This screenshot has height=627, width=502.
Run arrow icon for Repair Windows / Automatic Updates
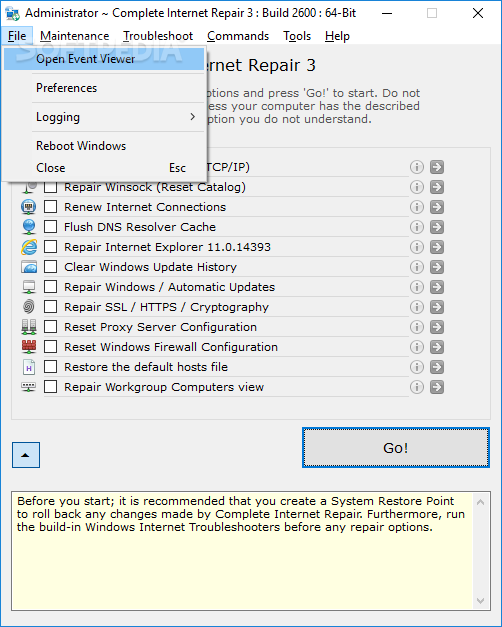pos(437,287)
